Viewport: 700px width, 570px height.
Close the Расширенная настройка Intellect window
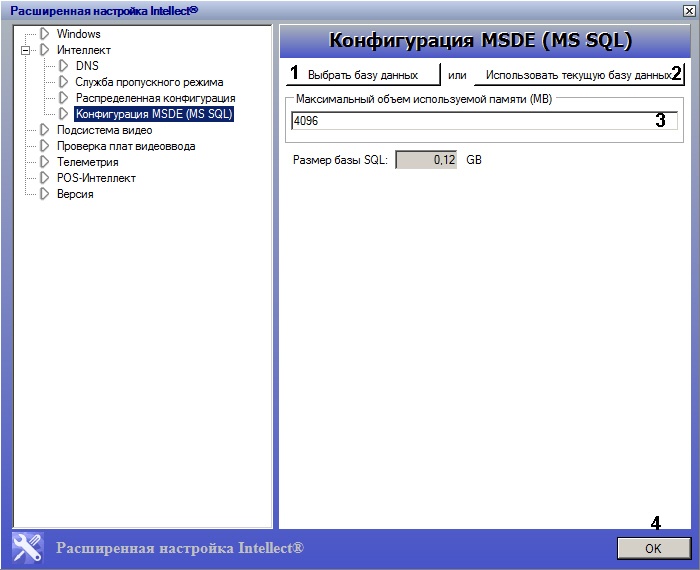coord(686,9)
